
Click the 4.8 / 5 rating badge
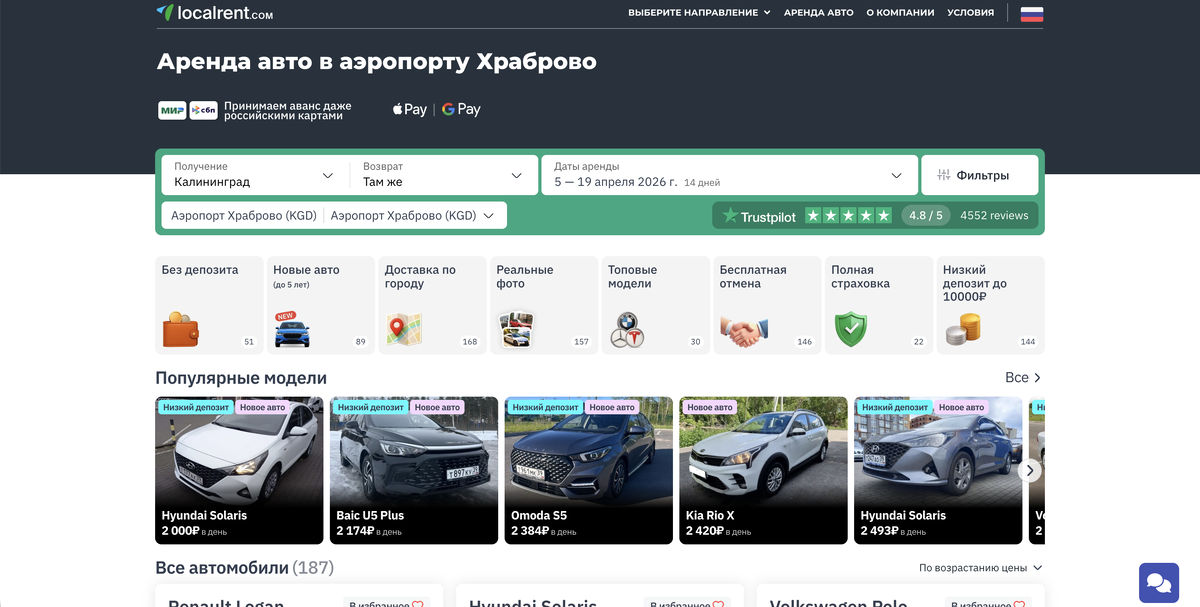(x=925, y=216)
